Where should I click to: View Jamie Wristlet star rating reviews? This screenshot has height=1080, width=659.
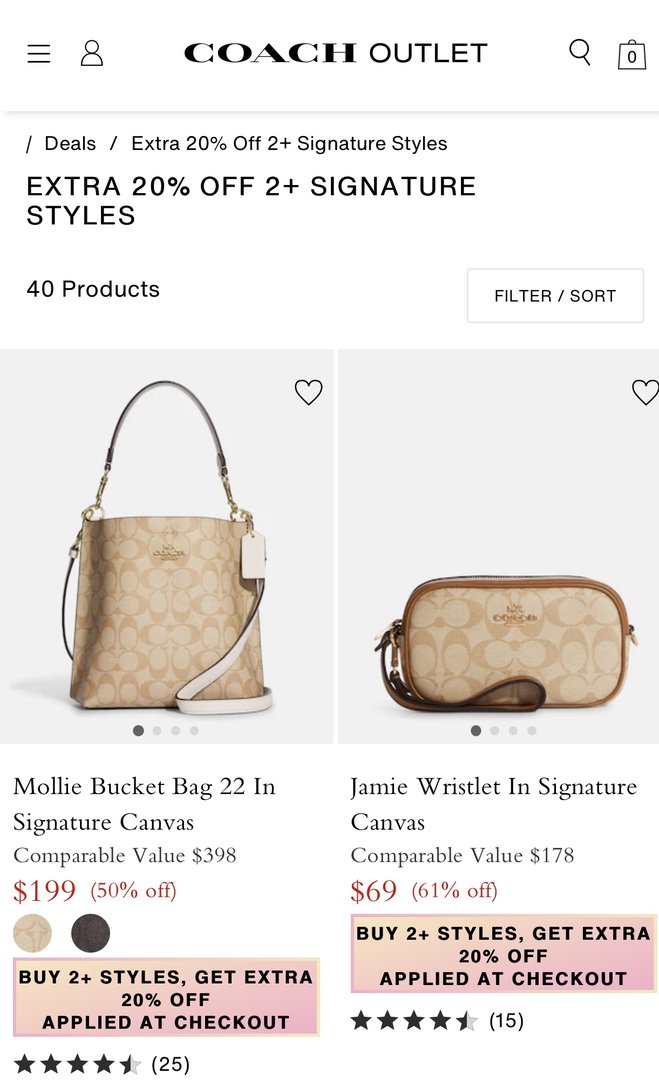[437, 1021]
